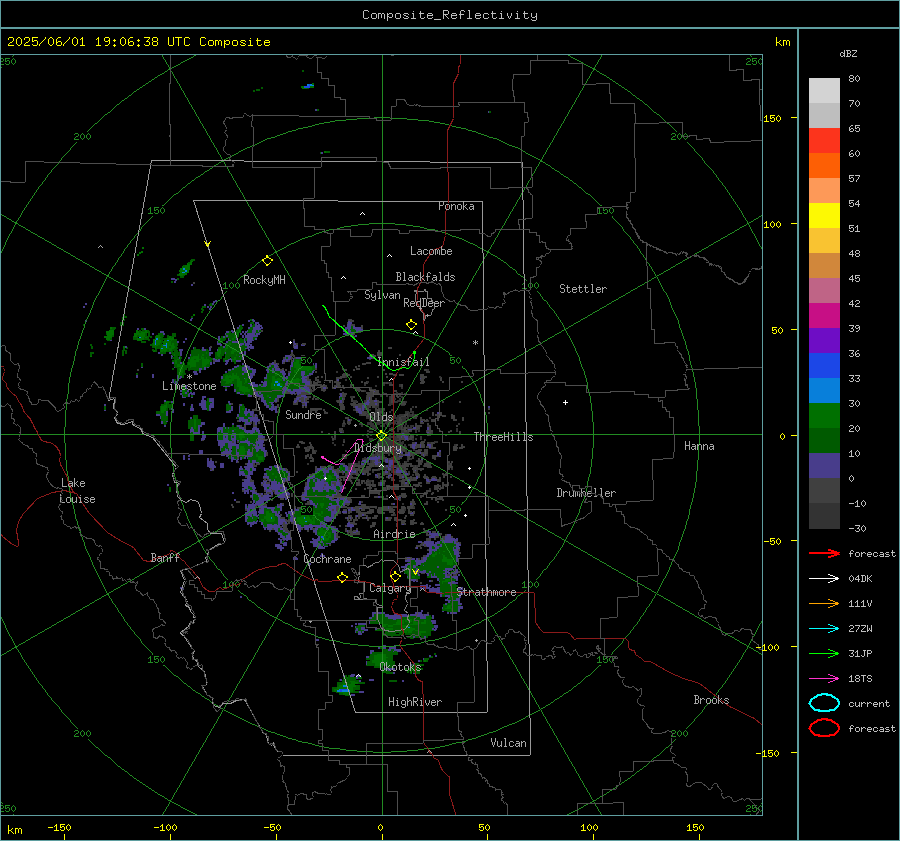Click the Composite_Reflectivity title text
Image resolution: width=900 pixels, height=841 pixels.
pyautogui.click(x=450, y=15)
